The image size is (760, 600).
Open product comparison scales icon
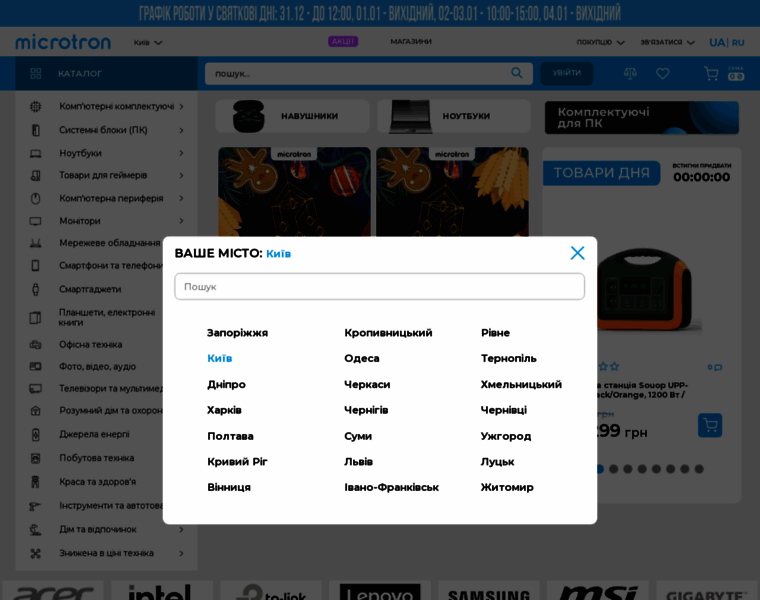click(630, 73)
